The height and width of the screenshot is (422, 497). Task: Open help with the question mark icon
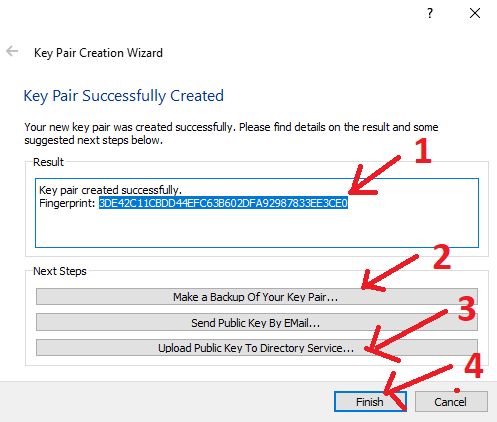tap(430, 13)
